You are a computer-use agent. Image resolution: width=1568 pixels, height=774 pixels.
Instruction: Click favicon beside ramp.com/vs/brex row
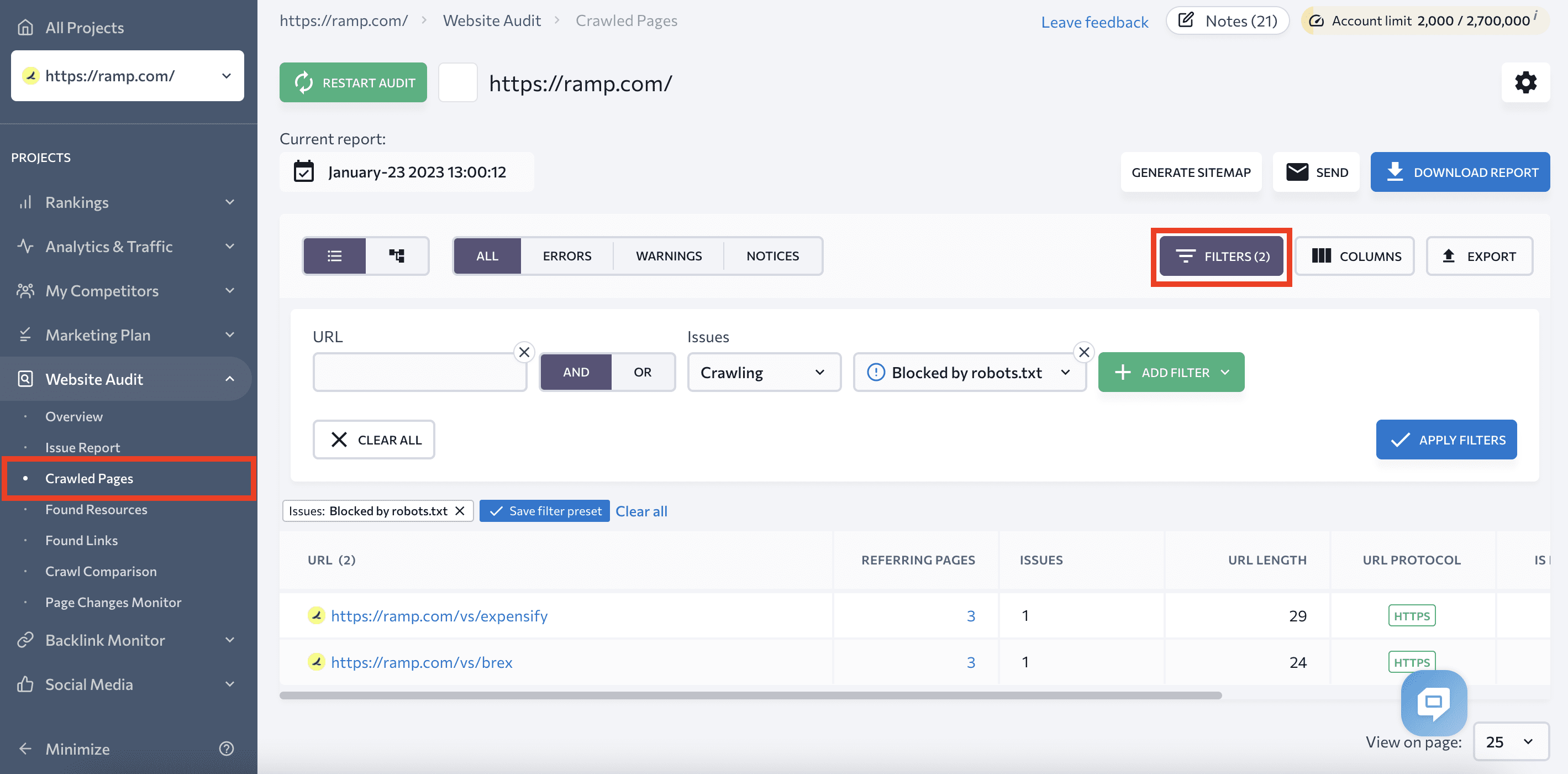coord(317,661)
